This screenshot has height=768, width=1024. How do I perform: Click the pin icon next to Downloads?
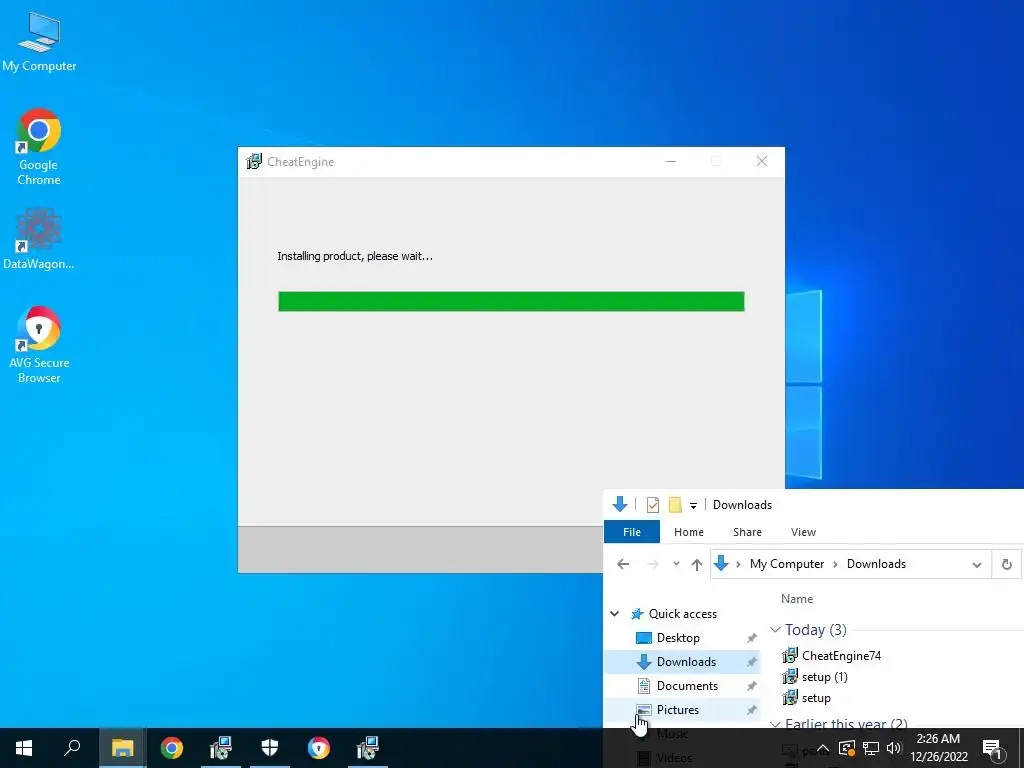[x=752, y=662]
